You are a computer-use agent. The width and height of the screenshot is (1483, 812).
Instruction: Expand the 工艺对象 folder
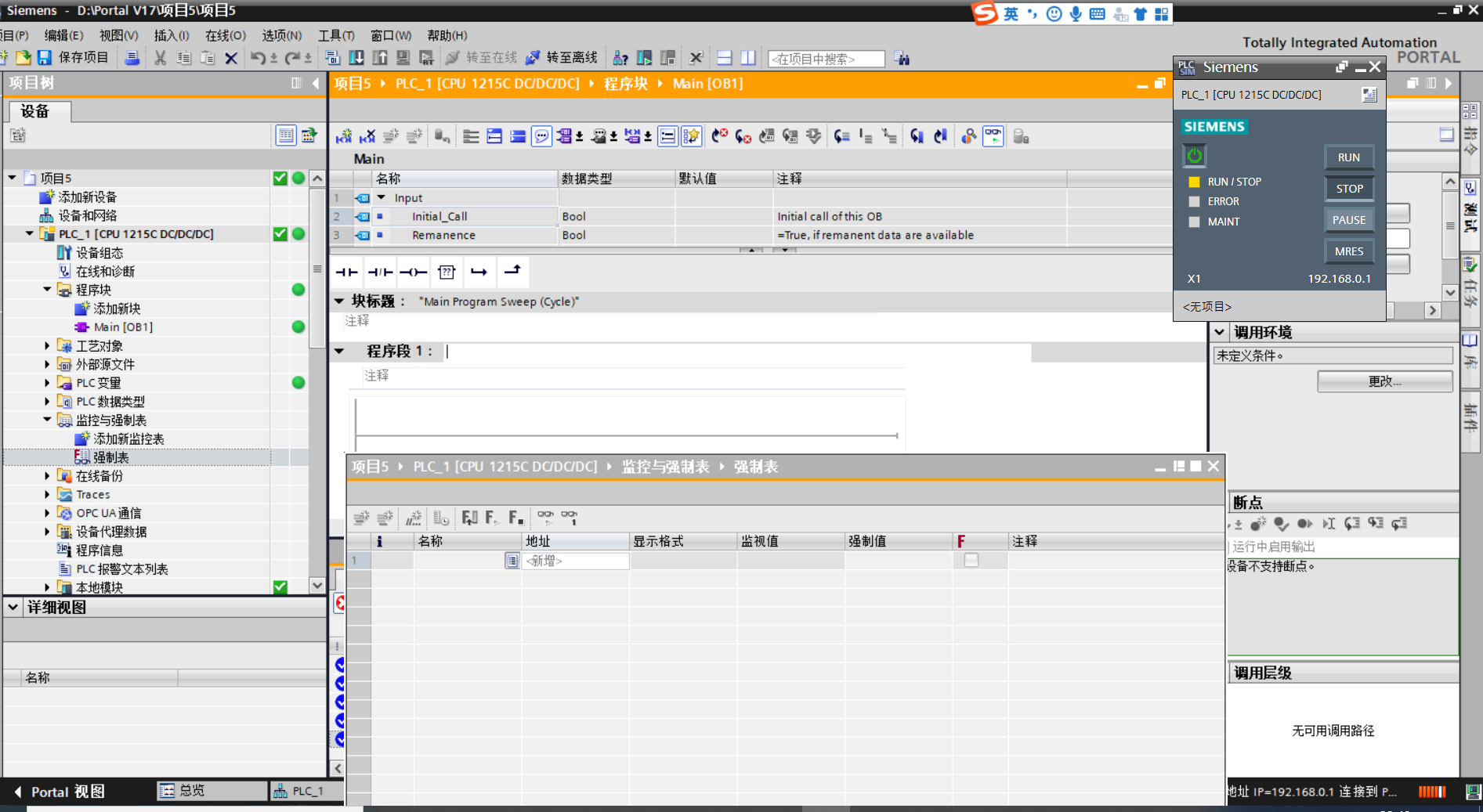click(47, 345)
